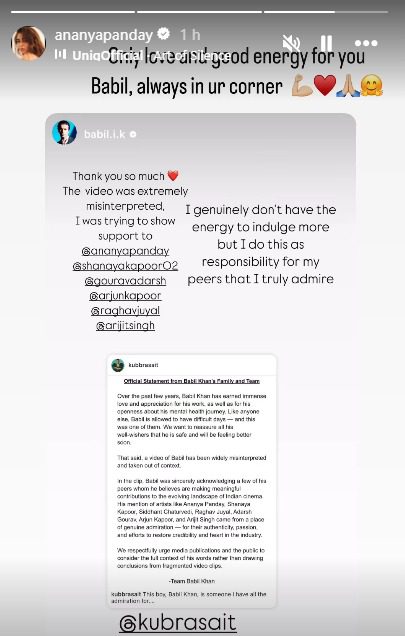Open the @gouravadarsh mention

point(125,281)
